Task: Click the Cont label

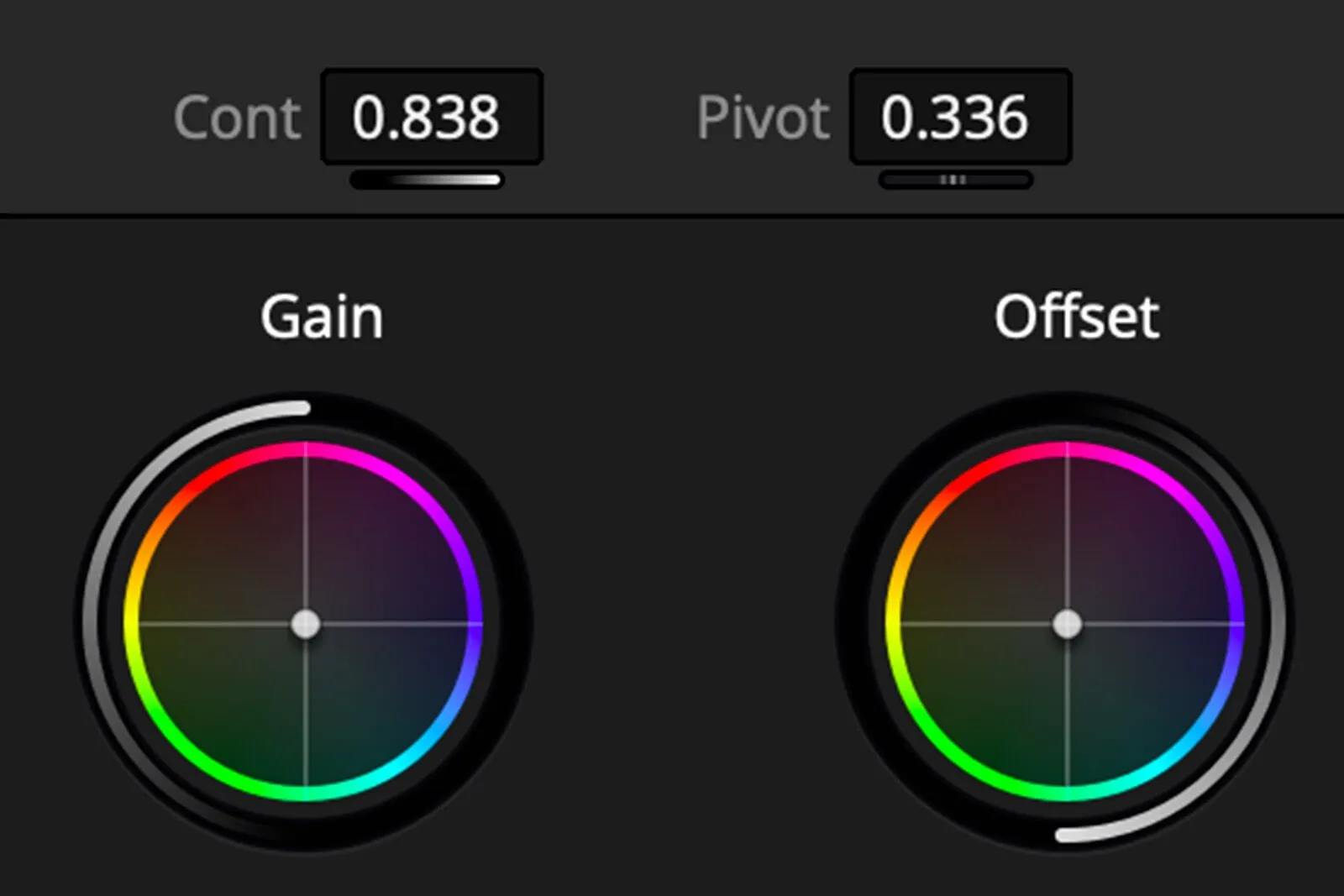Action: 237,118
